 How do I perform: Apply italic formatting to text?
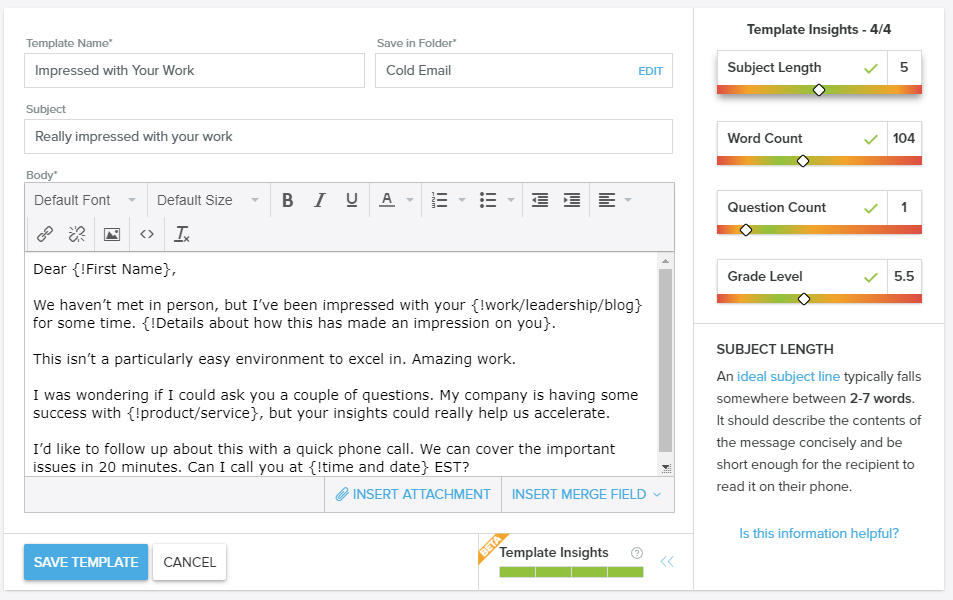click(319, 200)
